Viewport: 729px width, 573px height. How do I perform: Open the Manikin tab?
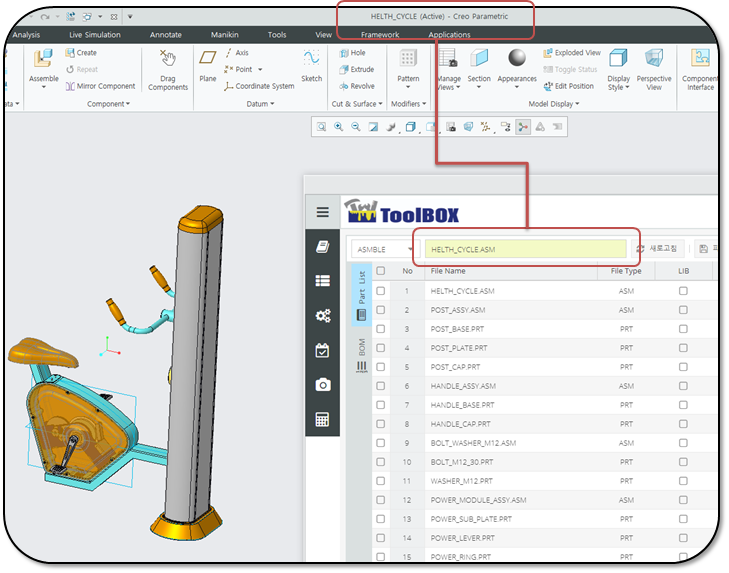225,35
